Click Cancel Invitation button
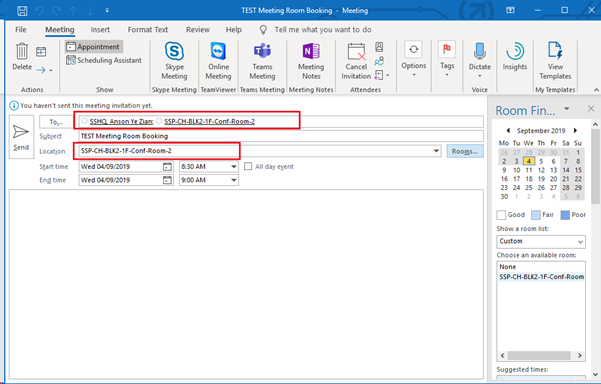Screen dimensions: 601x384 (x=356, y=61)
